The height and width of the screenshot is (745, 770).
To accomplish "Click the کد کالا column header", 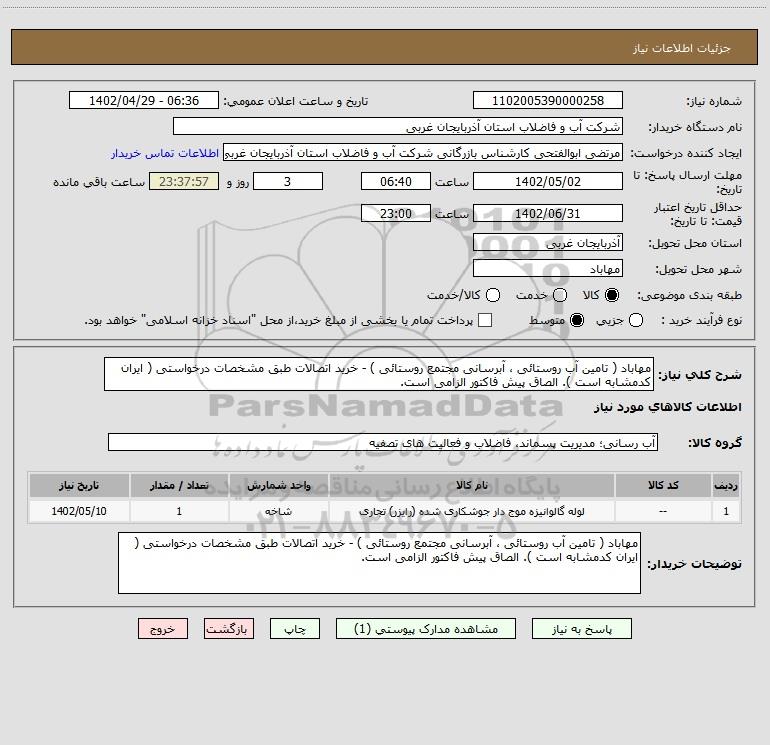I will pos(663,485).
